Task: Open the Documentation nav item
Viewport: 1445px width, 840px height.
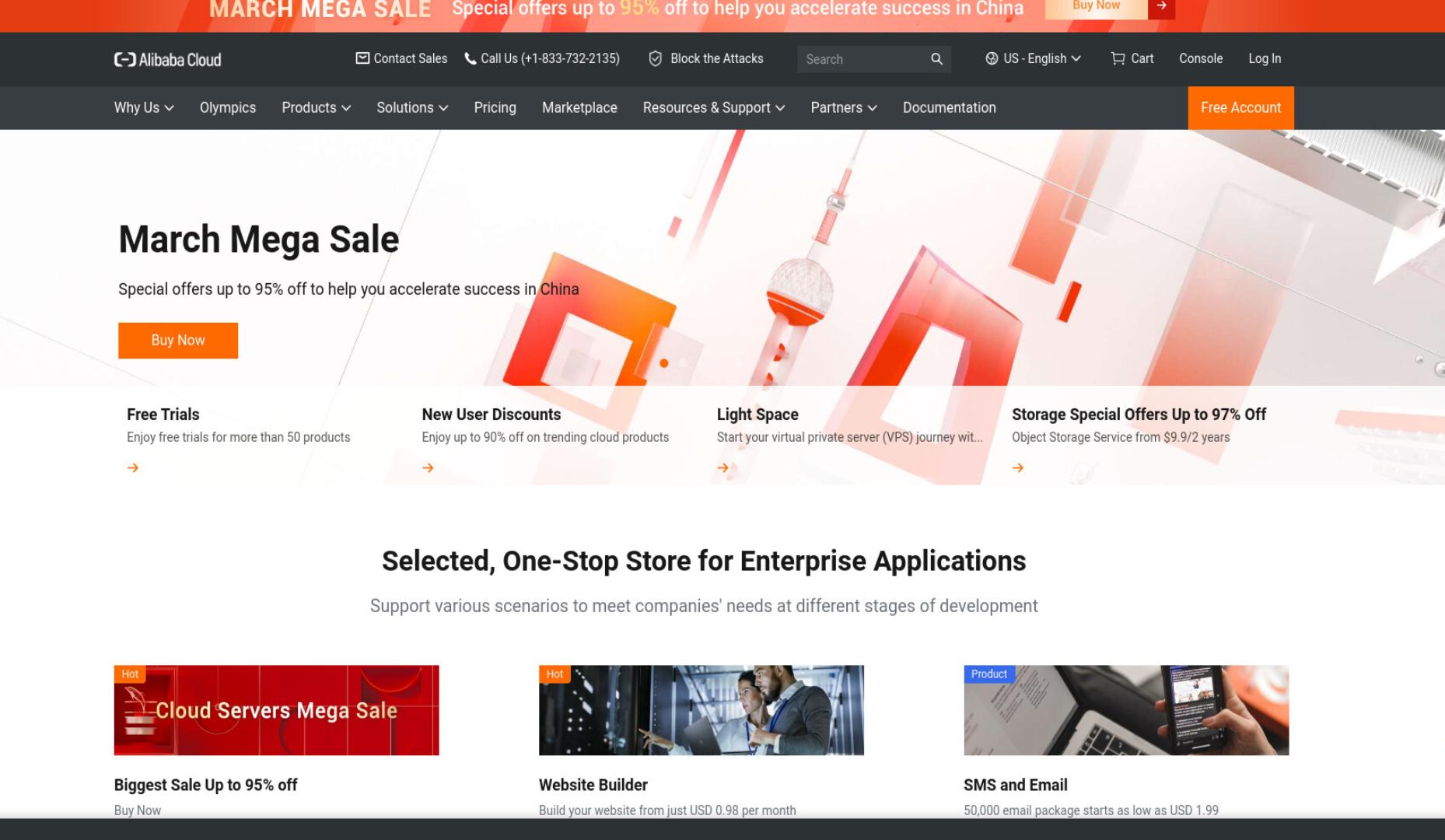Action: tap(950, 107)
